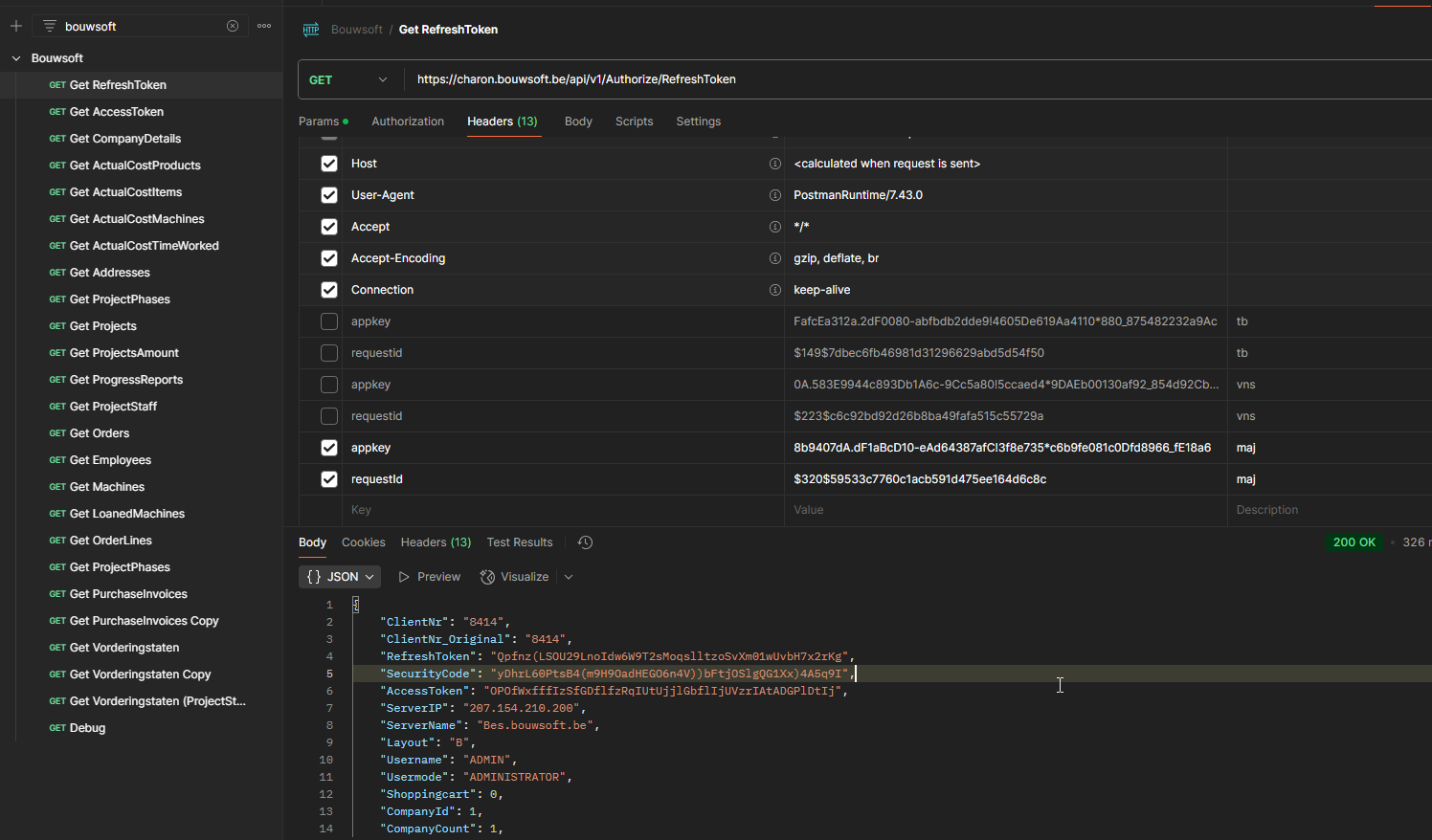Open the Get AccessToken request
The image size is (1432, 840).
coord(117,112)
